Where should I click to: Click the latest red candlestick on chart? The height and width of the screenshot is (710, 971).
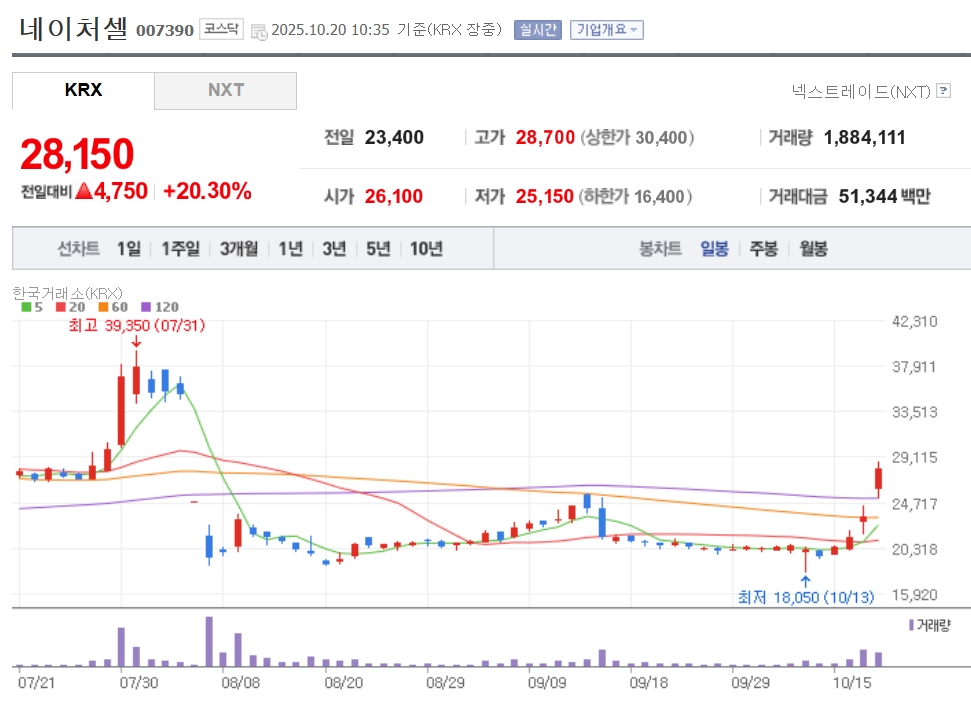[878, 477]
